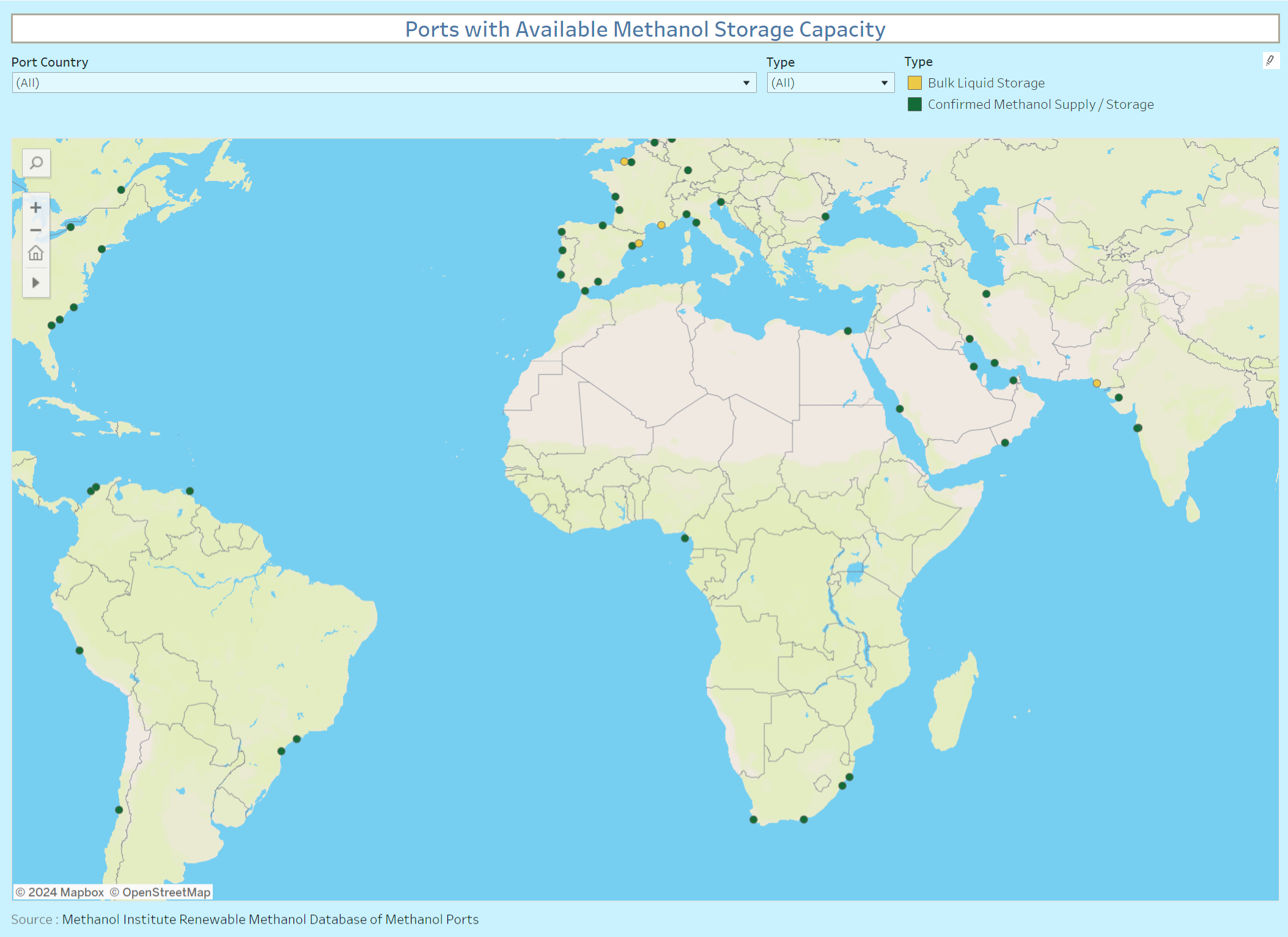Zoom out using the minus button
Screen dimensions: 1288x937
tap(36, 230)
